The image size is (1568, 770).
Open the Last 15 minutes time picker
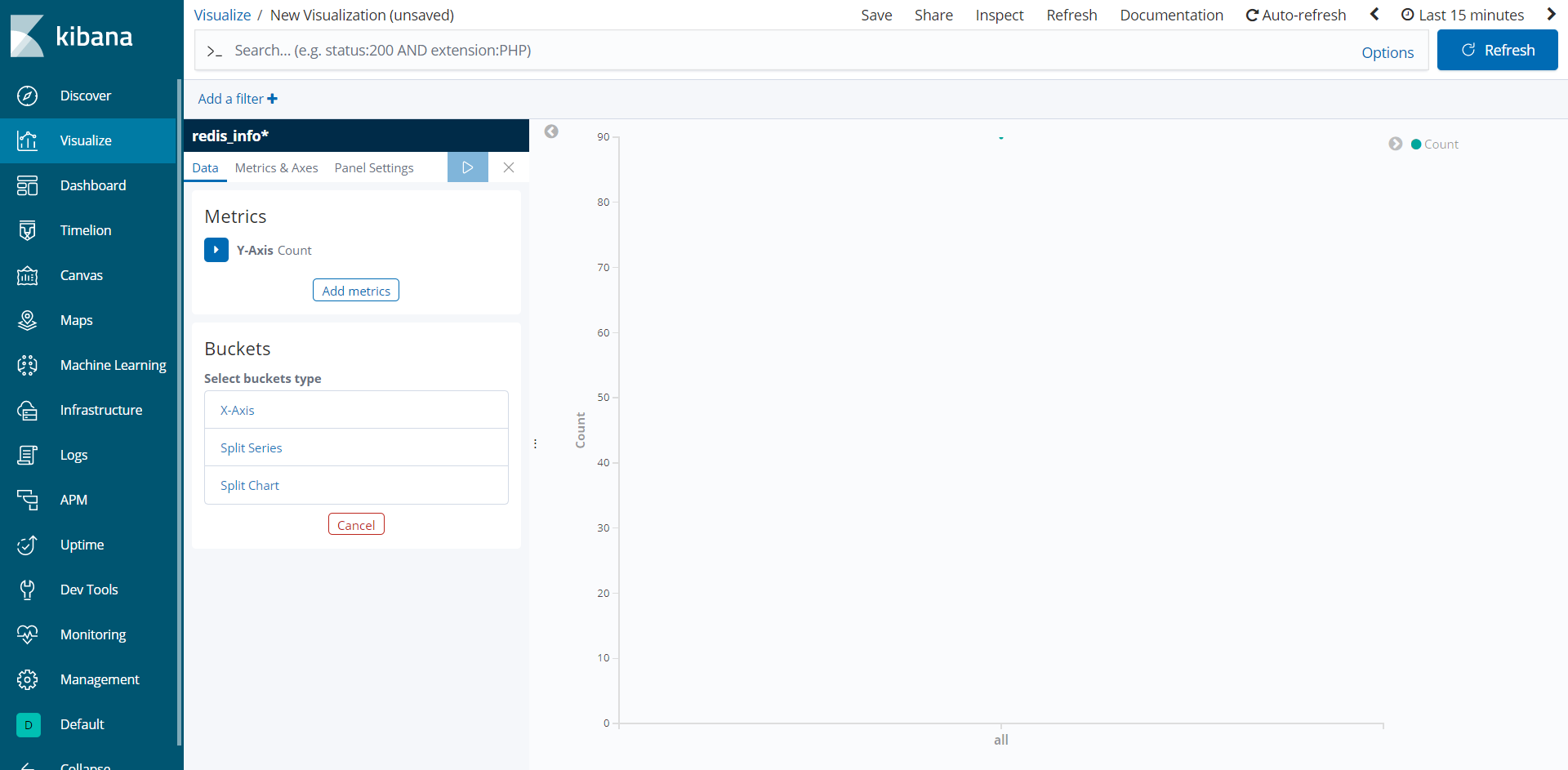(x=1463, y=15)
